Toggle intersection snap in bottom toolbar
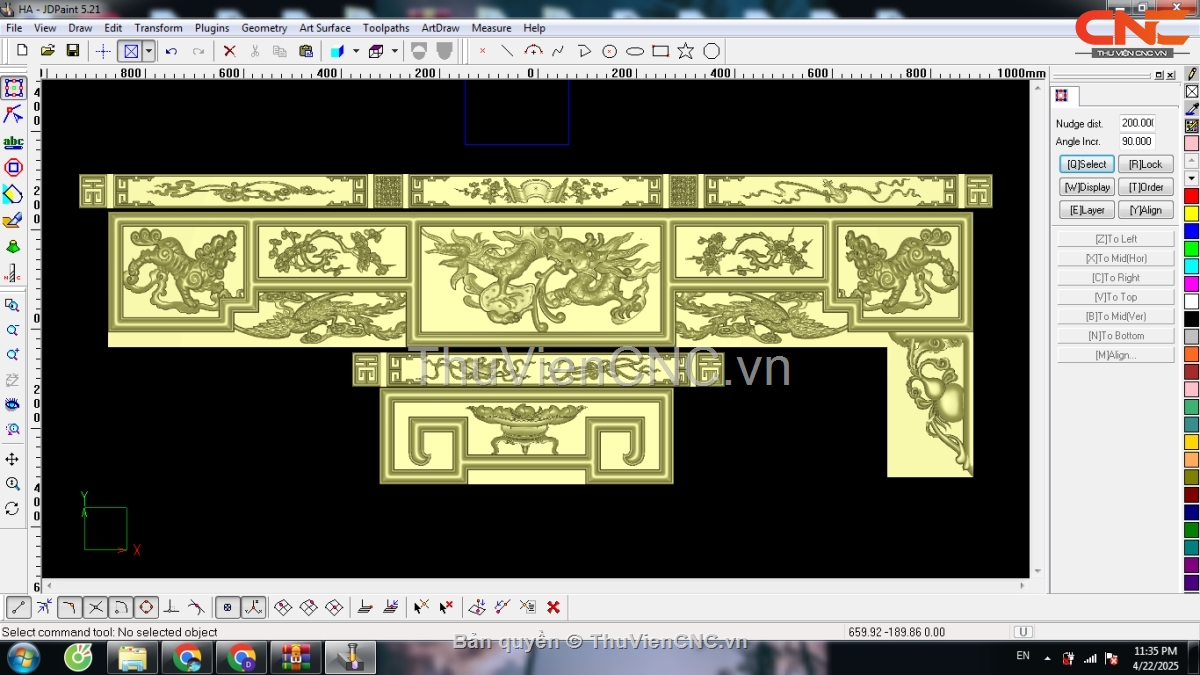1200x675 pixels. 95,607
